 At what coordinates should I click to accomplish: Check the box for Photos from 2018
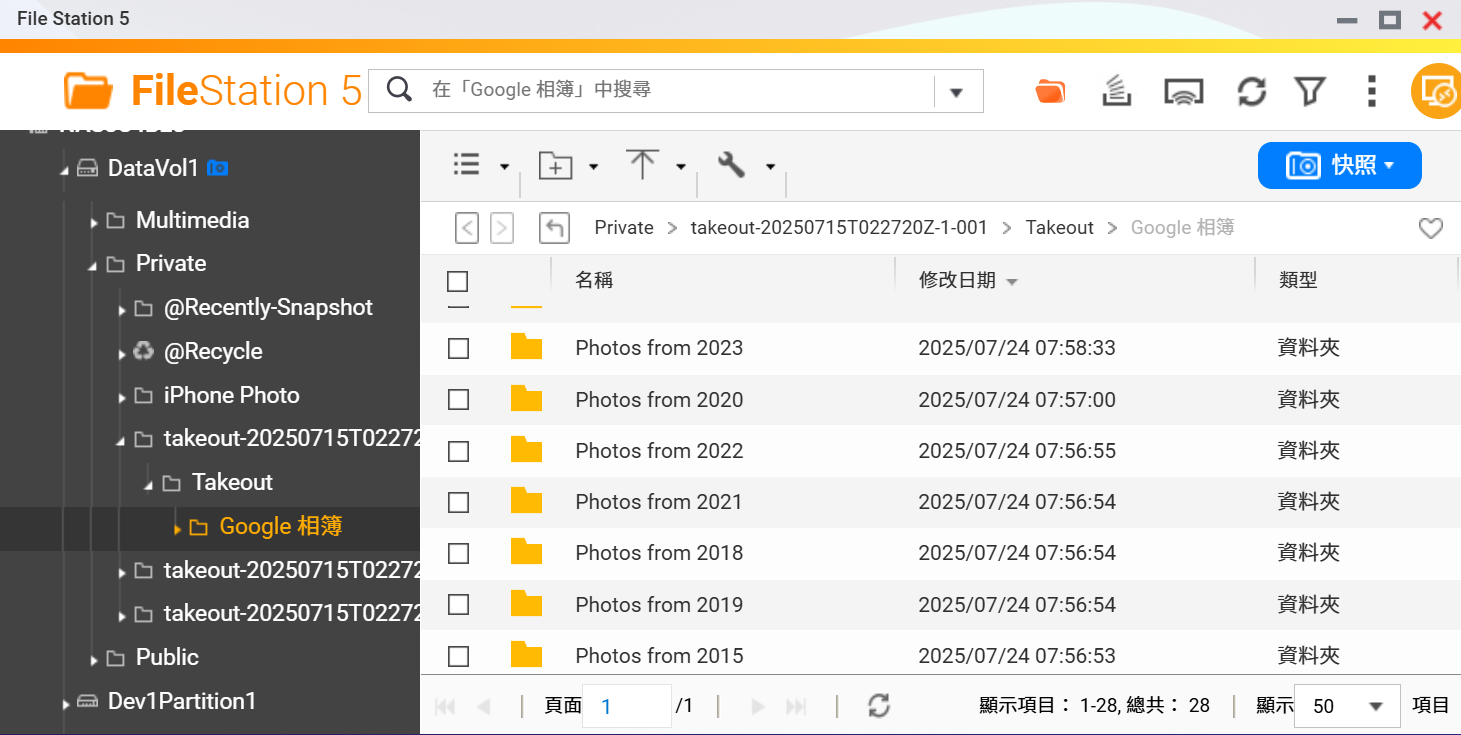tap(458, 553)
